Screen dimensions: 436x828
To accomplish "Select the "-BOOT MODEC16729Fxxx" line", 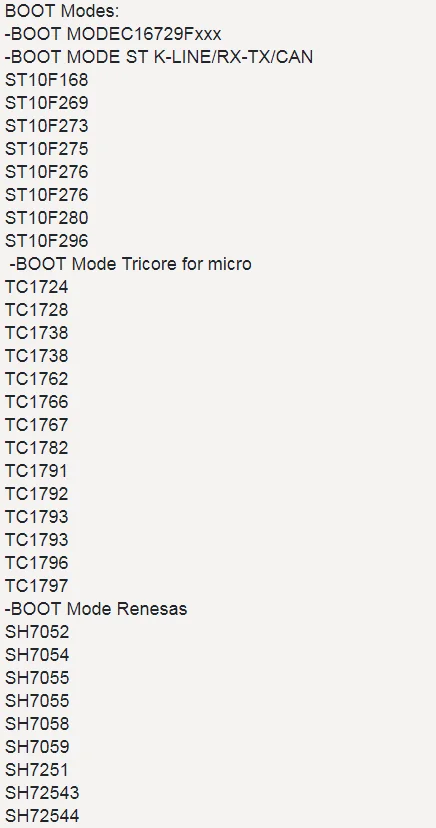I will click(113, 34).
